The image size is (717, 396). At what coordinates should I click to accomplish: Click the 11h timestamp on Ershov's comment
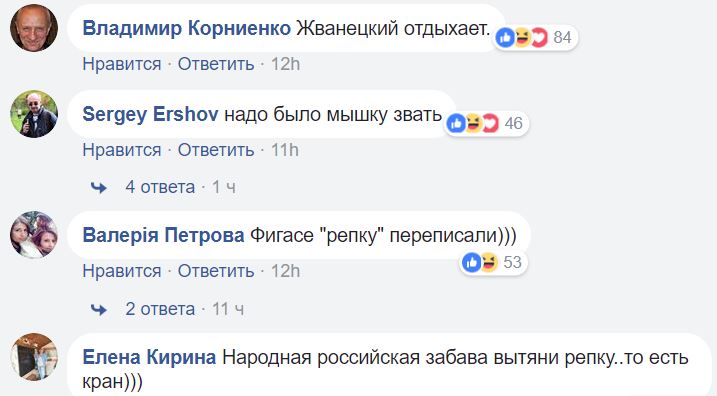click(285, 150)
